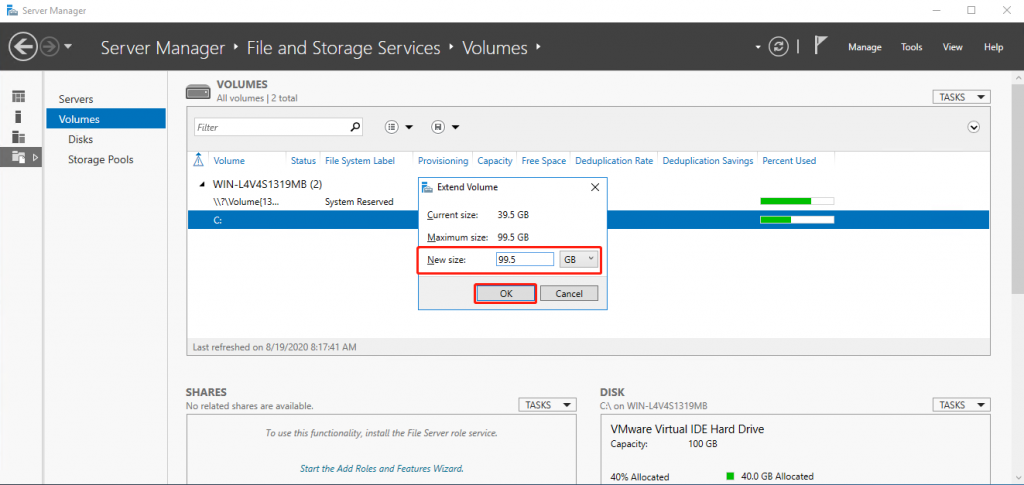Open the Help menu

pos(993,47)
